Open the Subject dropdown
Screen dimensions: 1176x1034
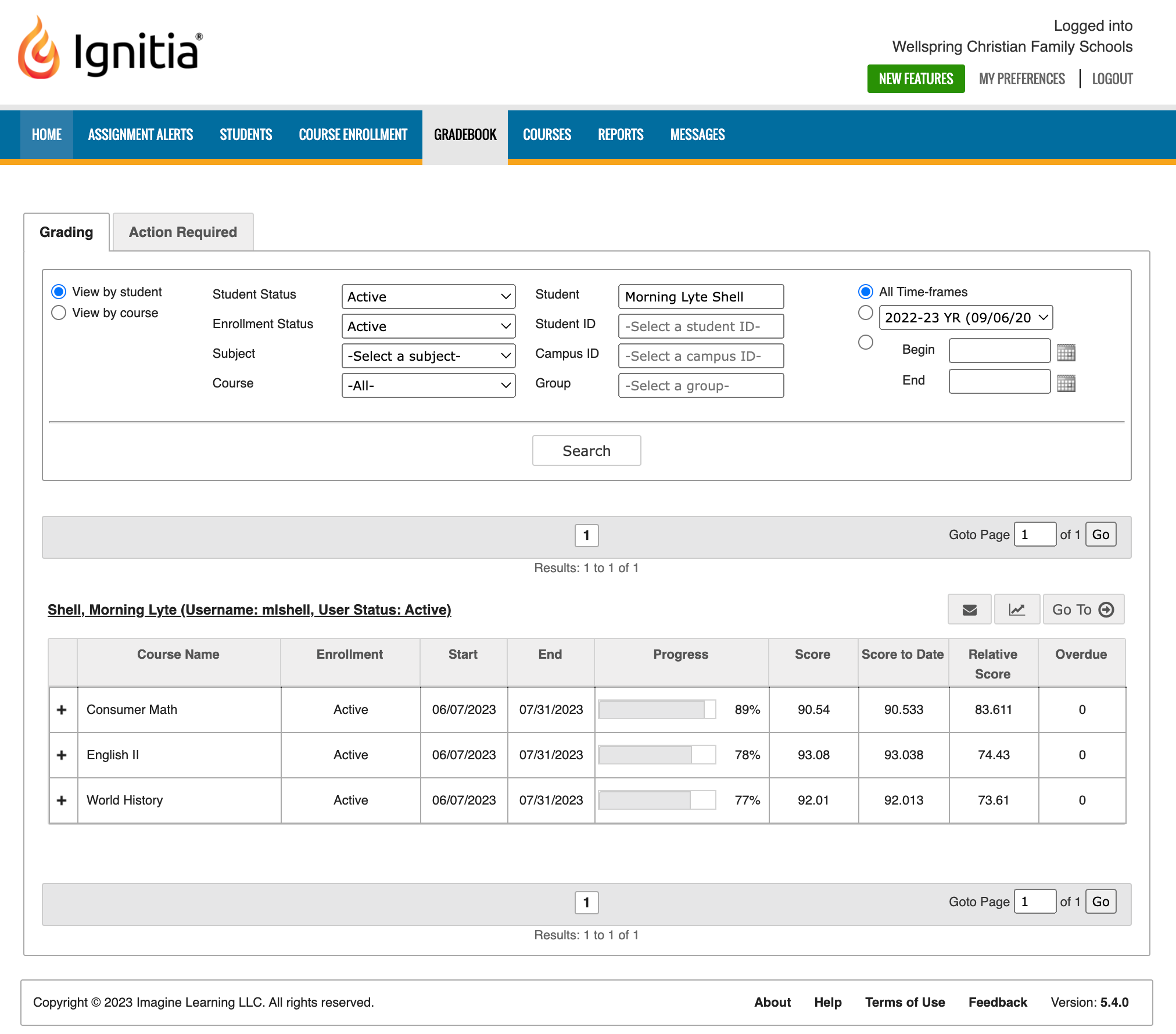click(x=429, y=356)
